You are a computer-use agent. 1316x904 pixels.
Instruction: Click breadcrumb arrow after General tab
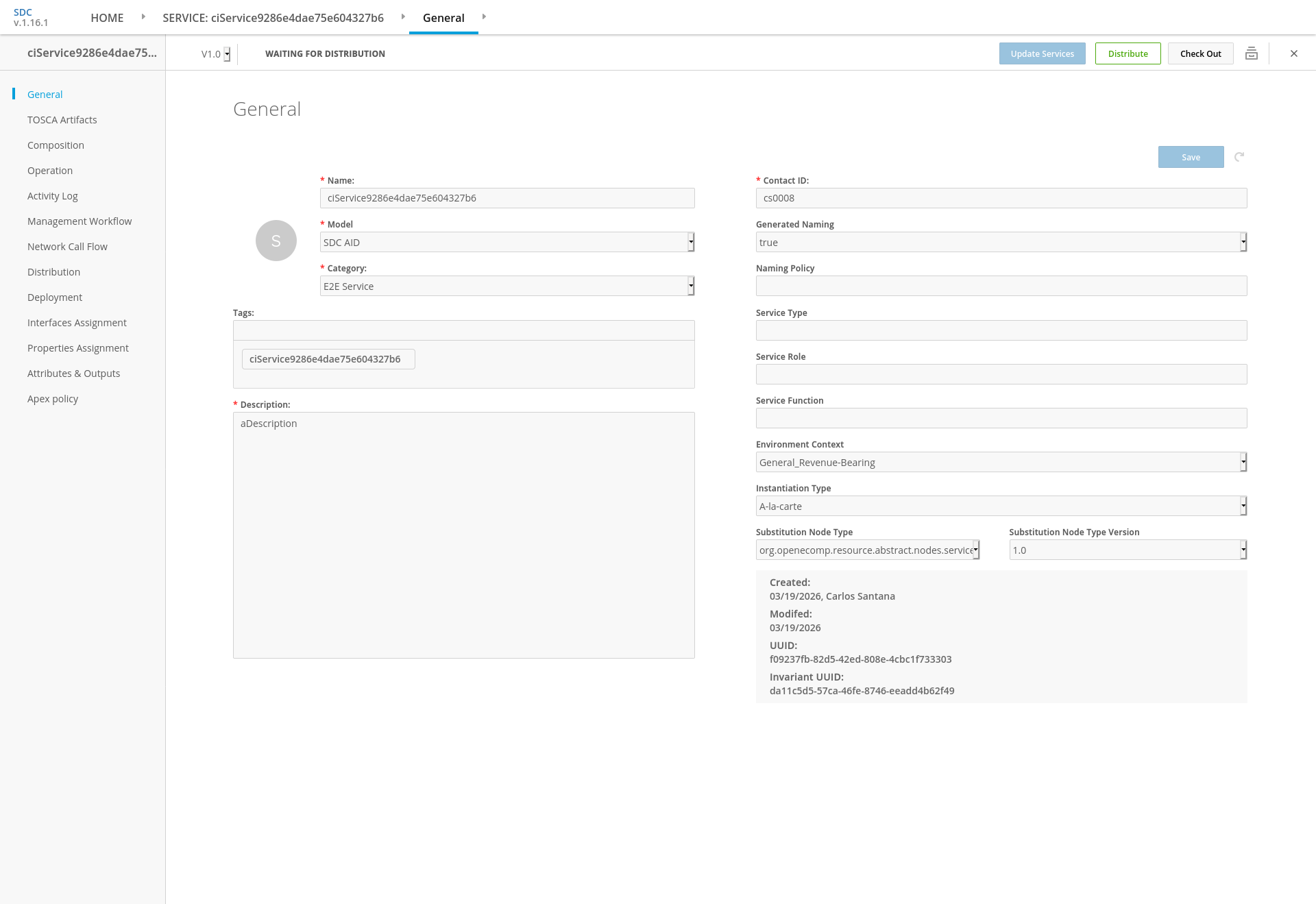(x=484, y=16)
